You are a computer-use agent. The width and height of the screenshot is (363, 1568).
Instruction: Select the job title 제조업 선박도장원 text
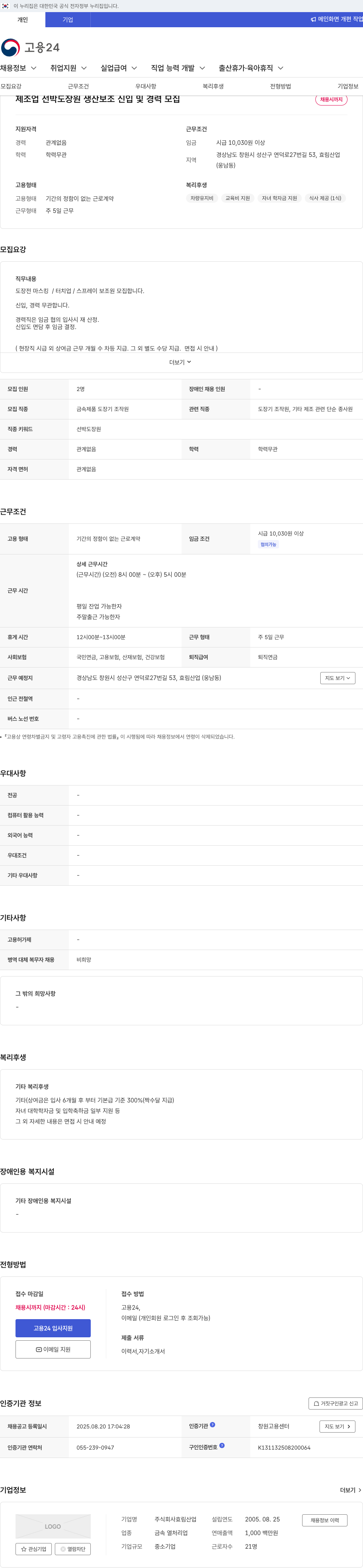click(x=98, y=99)
